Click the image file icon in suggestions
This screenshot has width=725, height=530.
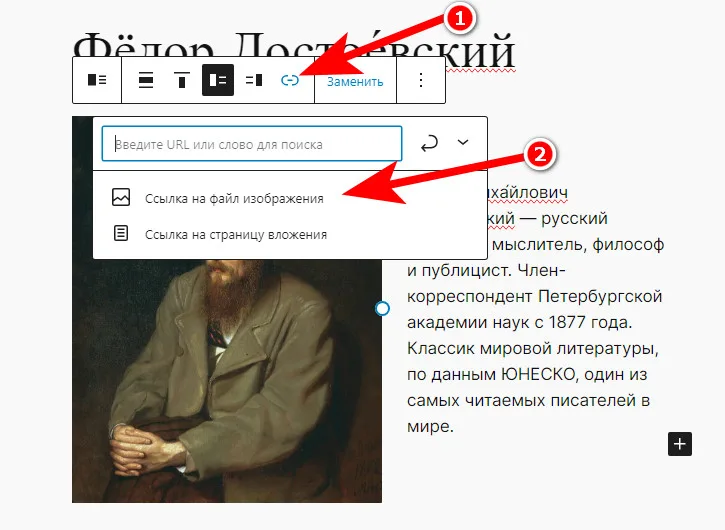[x=121, y=197]
